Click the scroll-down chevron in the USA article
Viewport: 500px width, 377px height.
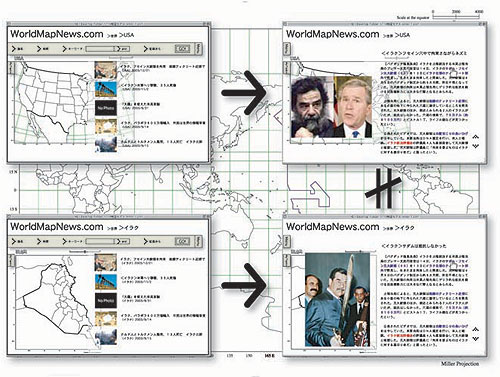tap(476, 146)
